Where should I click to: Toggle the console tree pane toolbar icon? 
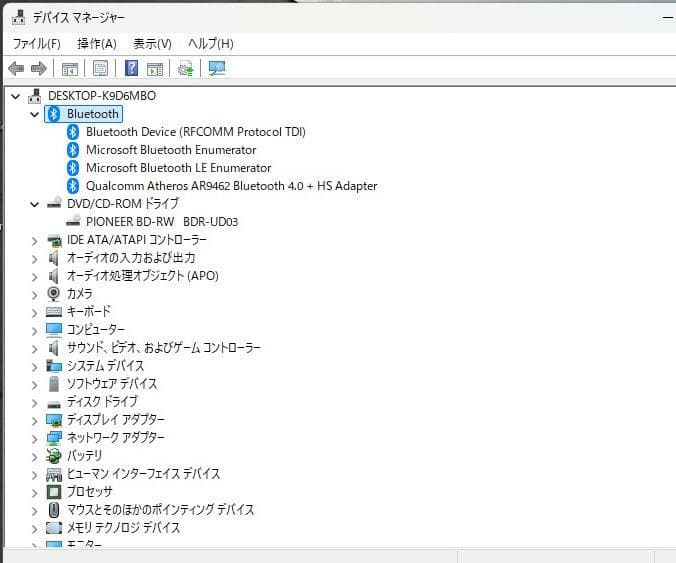[70, 69]
